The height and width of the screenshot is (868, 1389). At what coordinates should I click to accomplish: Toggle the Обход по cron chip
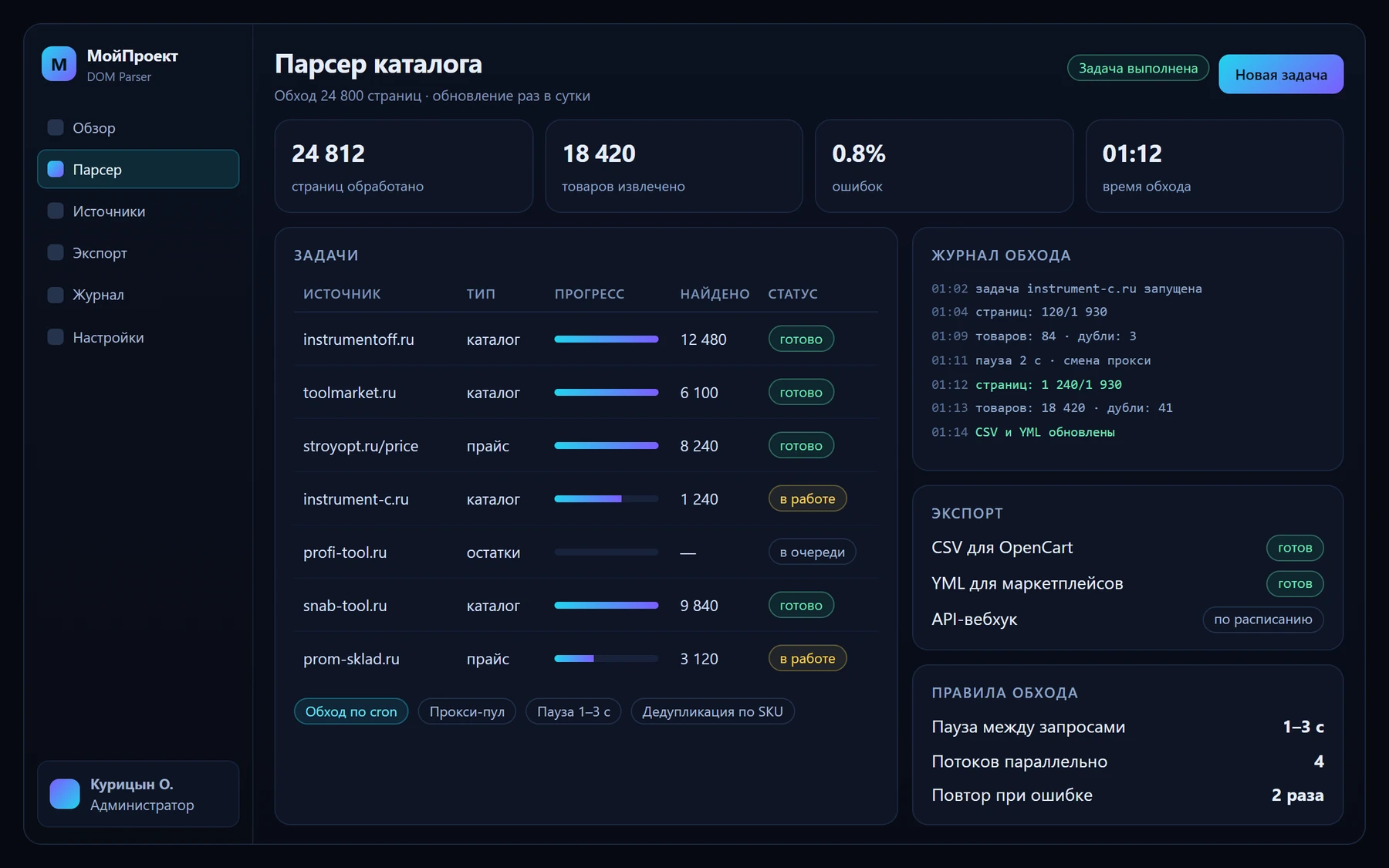click(x=351, y=711)
